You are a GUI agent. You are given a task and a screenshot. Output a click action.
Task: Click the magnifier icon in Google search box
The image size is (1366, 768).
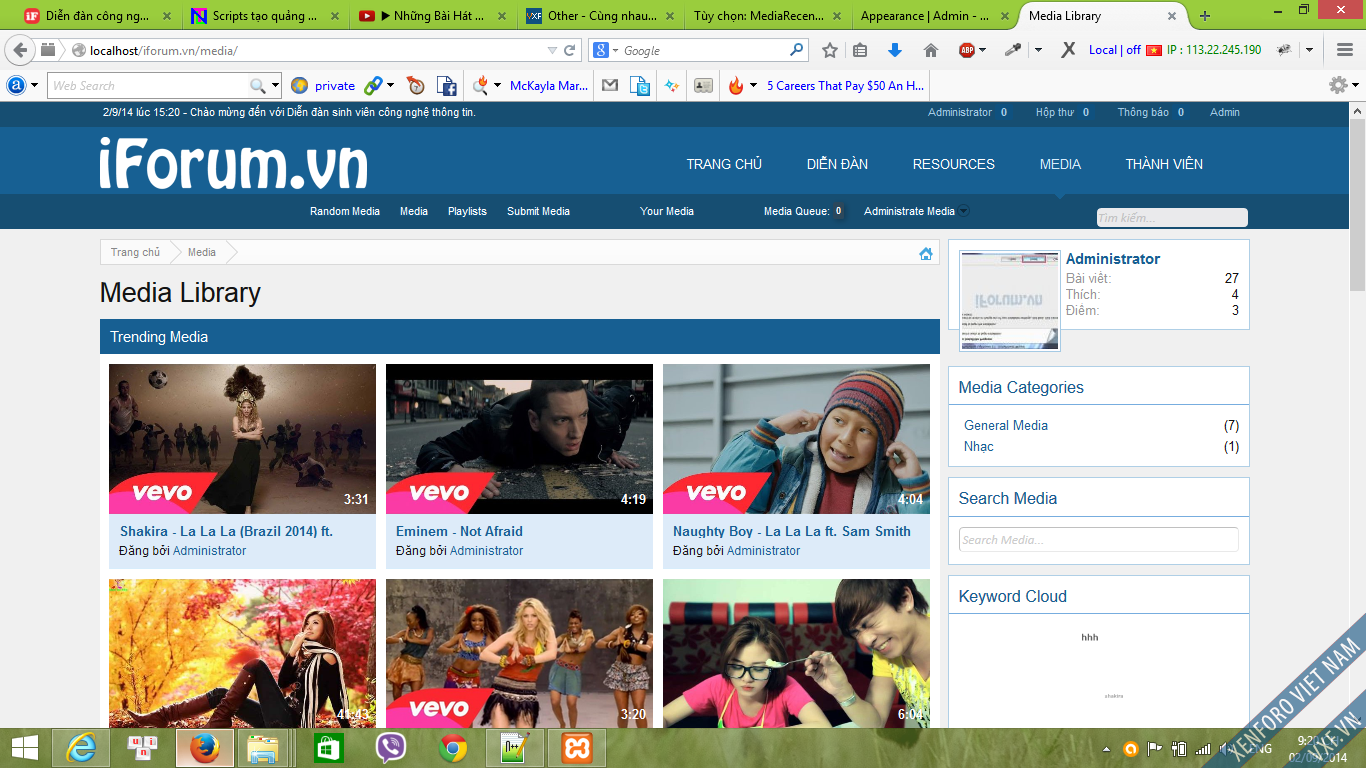(x=797, y=49)
